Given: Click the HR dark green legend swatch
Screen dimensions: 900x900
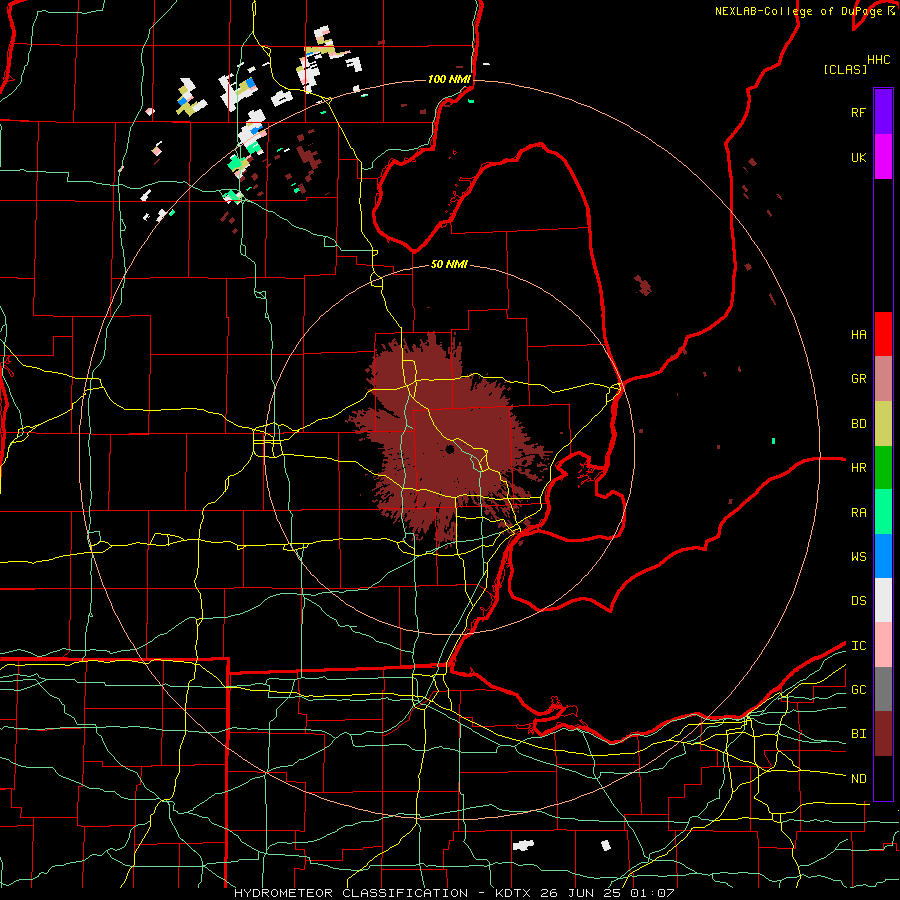Looking at the screenshot, I should pos(883,468).
